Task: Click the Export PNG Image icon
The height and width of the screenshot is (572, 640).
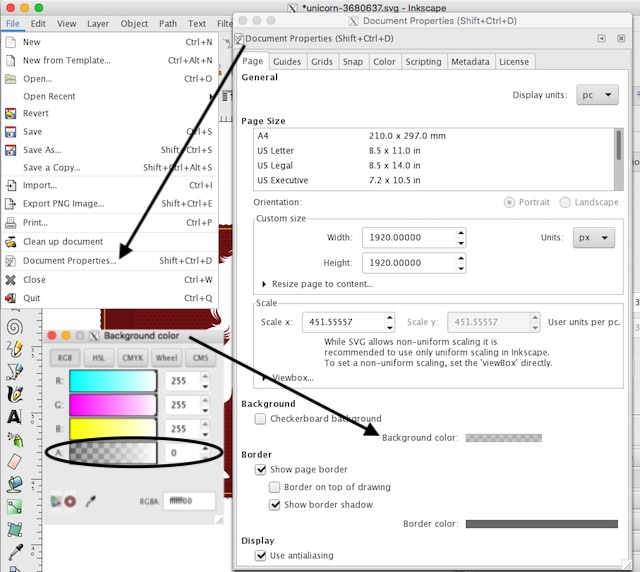Action: point(11,203)
